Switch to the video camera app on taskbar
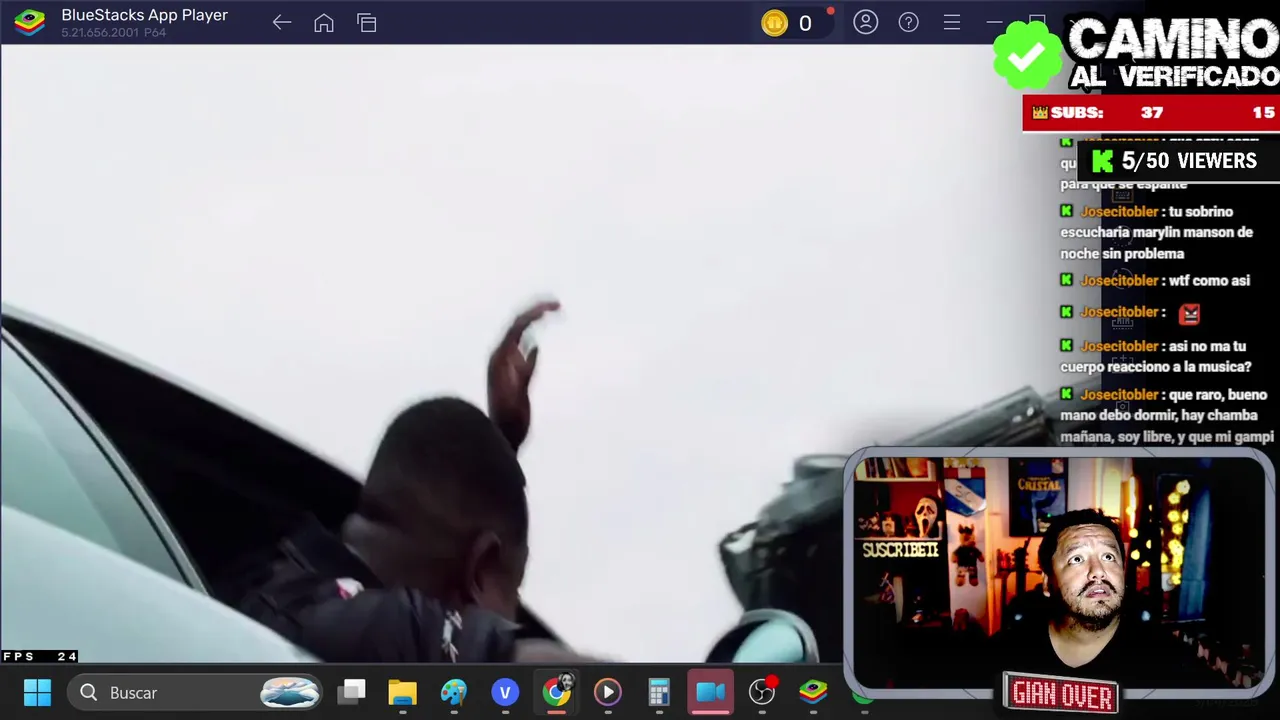This screenshot has width=1280, height=720. [711, 692]
